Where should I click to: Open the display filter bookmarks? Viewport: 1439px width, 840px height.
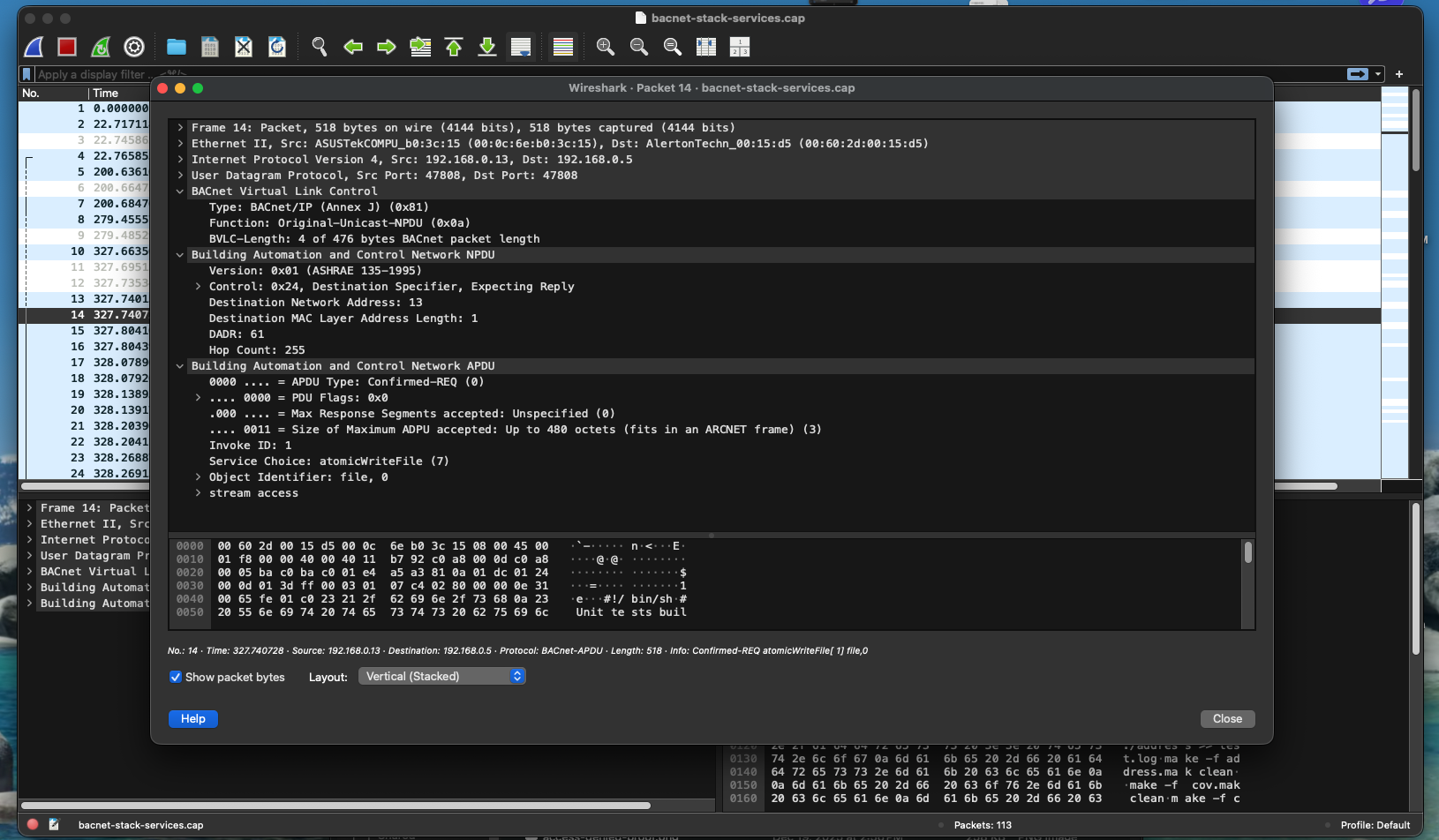[x=24, y=74]
